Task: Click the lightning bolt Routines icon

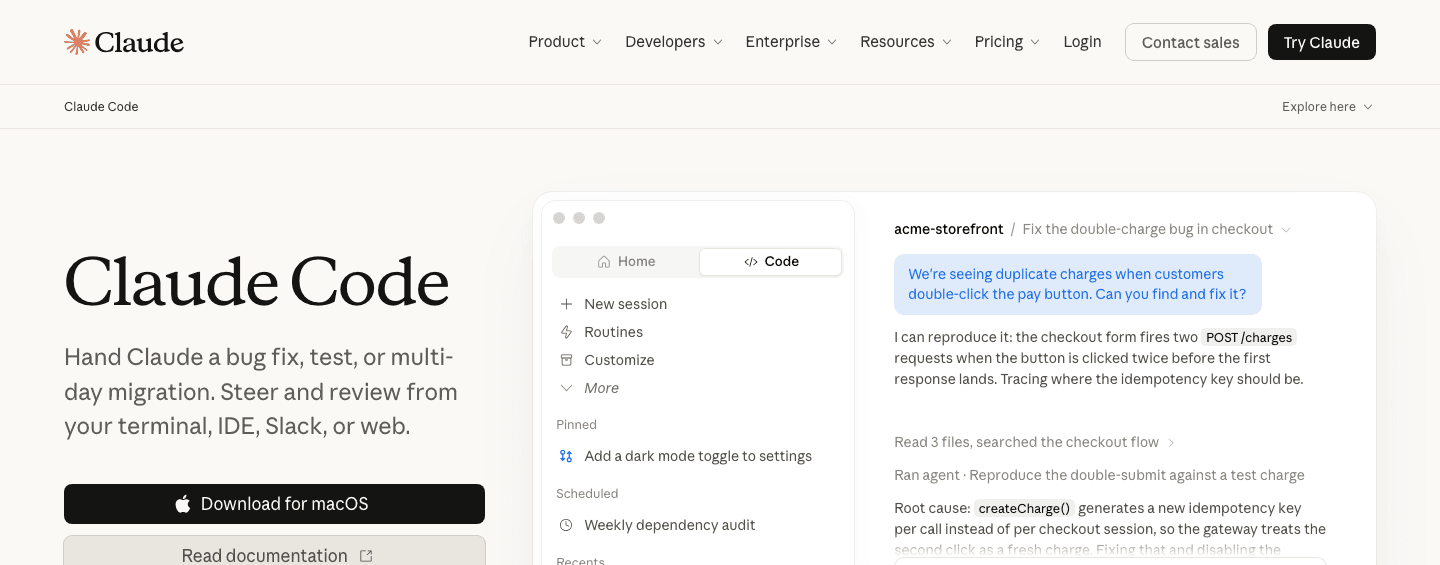Action: pos(566,332)
